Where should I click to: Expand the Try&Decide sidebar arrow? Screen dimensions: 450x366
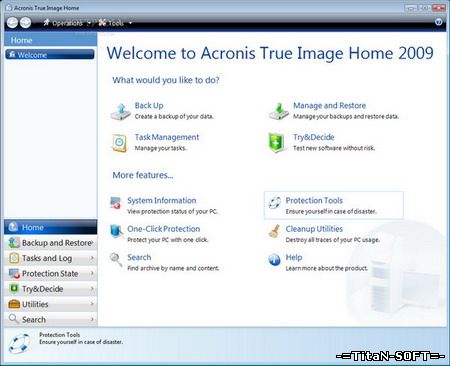click(x=92, y=289)
